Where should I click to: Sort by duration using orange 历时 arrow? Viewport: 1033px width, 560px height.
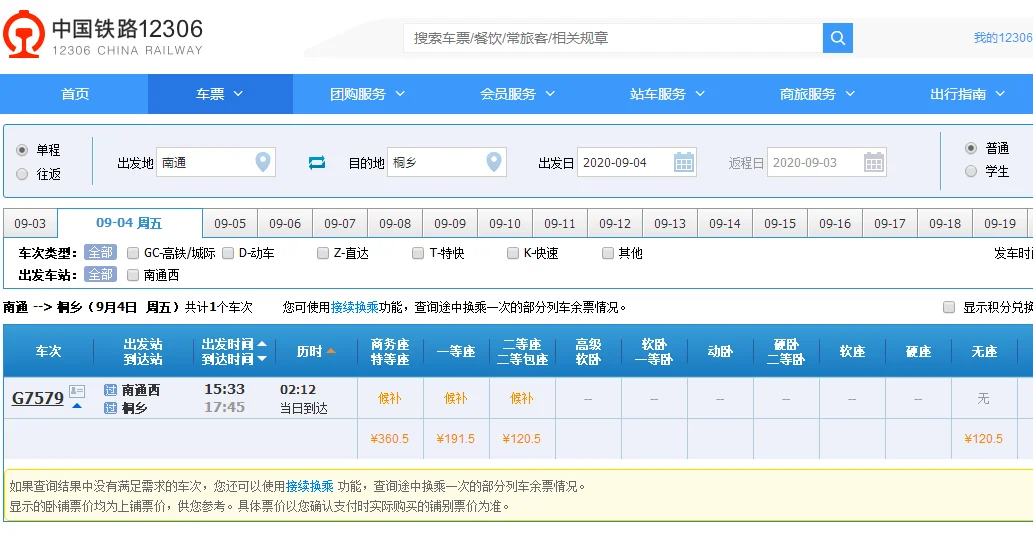pos(331,351)
